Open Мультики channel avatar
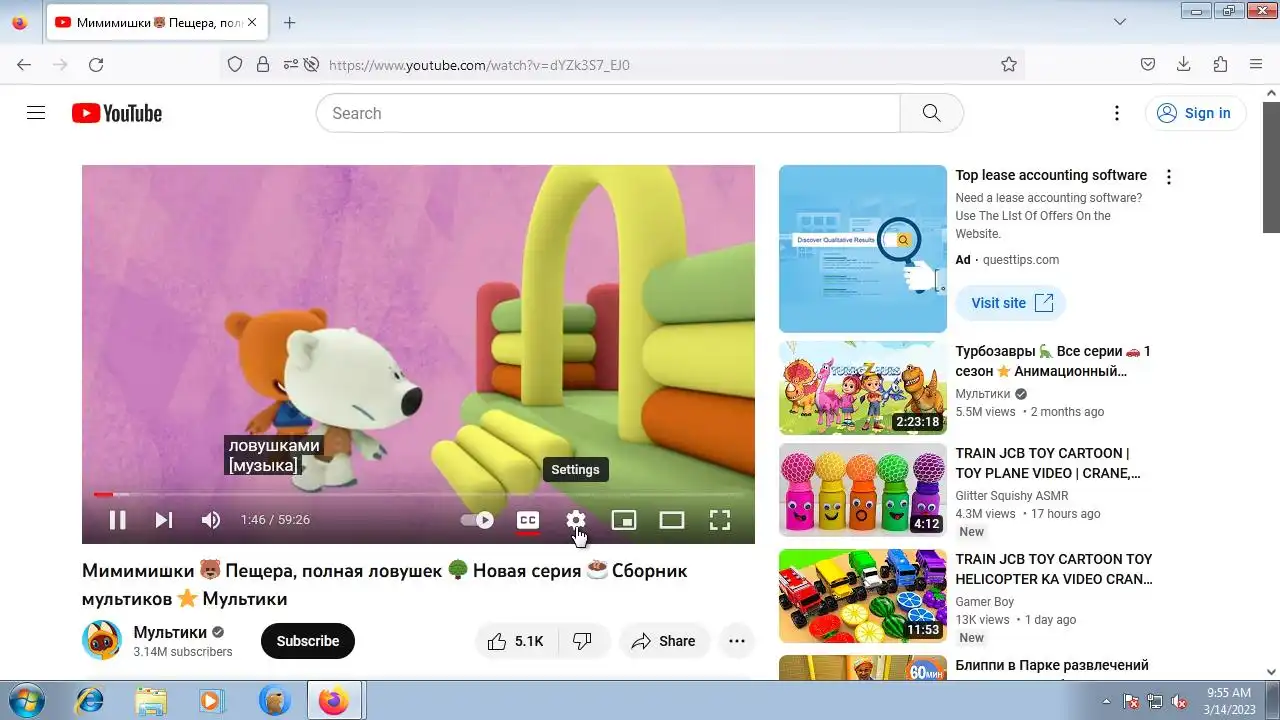 pos(102,641)
